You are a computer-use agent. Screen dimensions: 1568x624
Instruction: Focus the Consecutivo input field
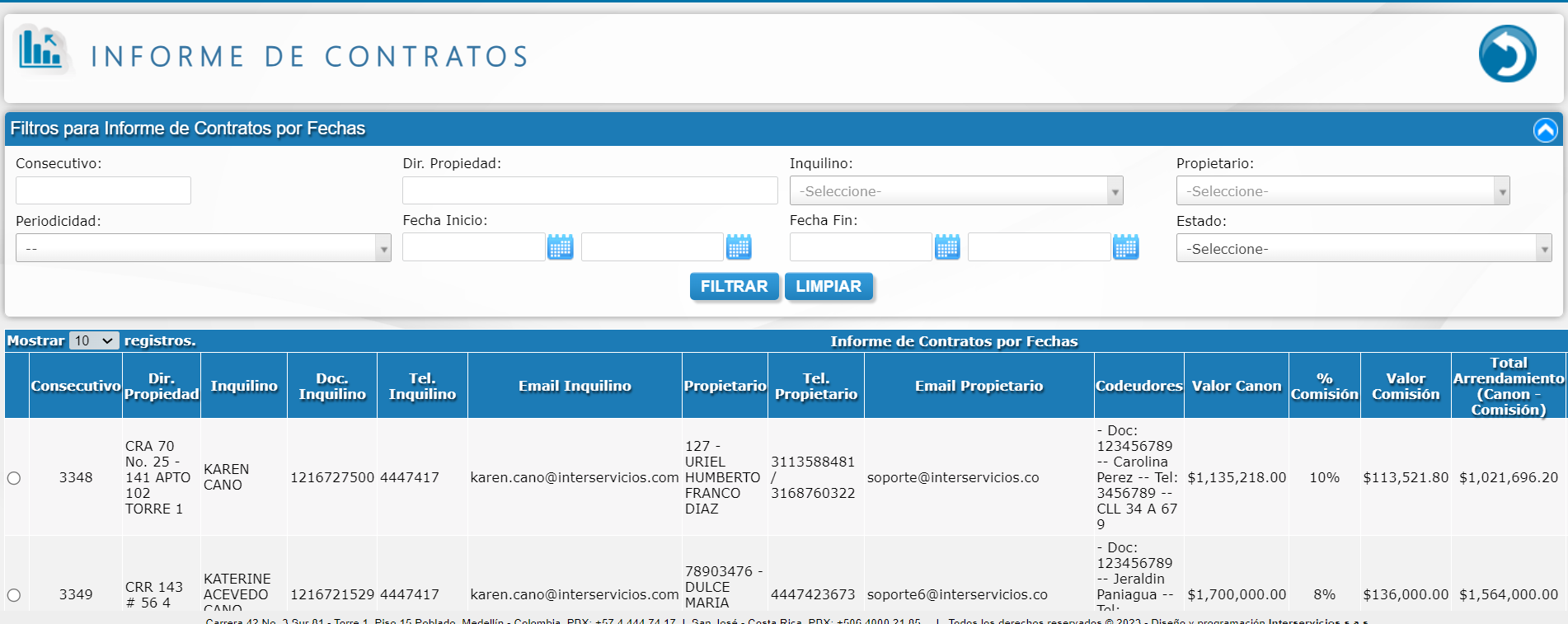click(x=103, y=190)
